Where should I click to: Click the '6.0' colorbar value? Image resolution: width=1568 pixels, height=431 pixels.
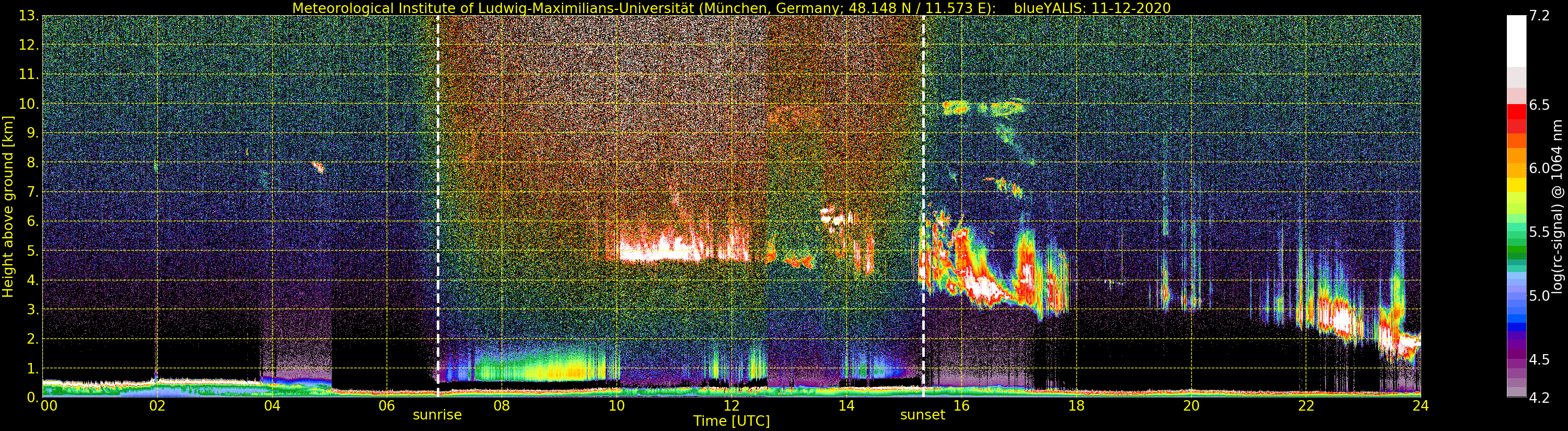click(x=1539, y=168)
